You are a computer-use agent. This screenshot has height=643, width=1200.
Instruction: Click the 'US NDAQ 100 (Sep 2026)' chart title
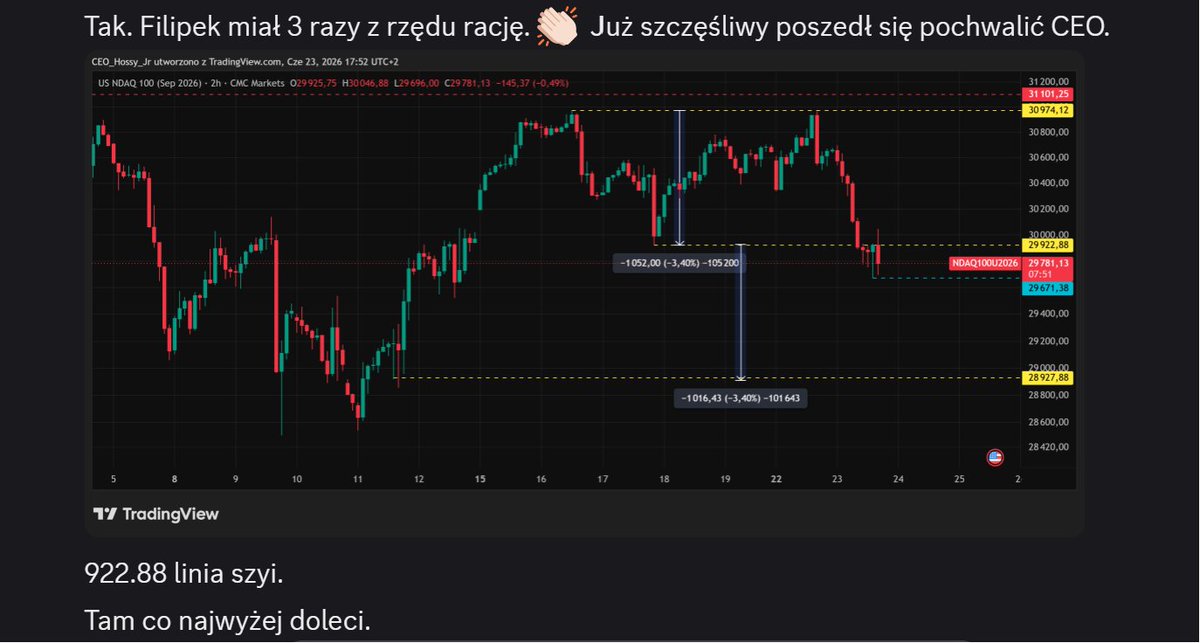coord(152,83)
